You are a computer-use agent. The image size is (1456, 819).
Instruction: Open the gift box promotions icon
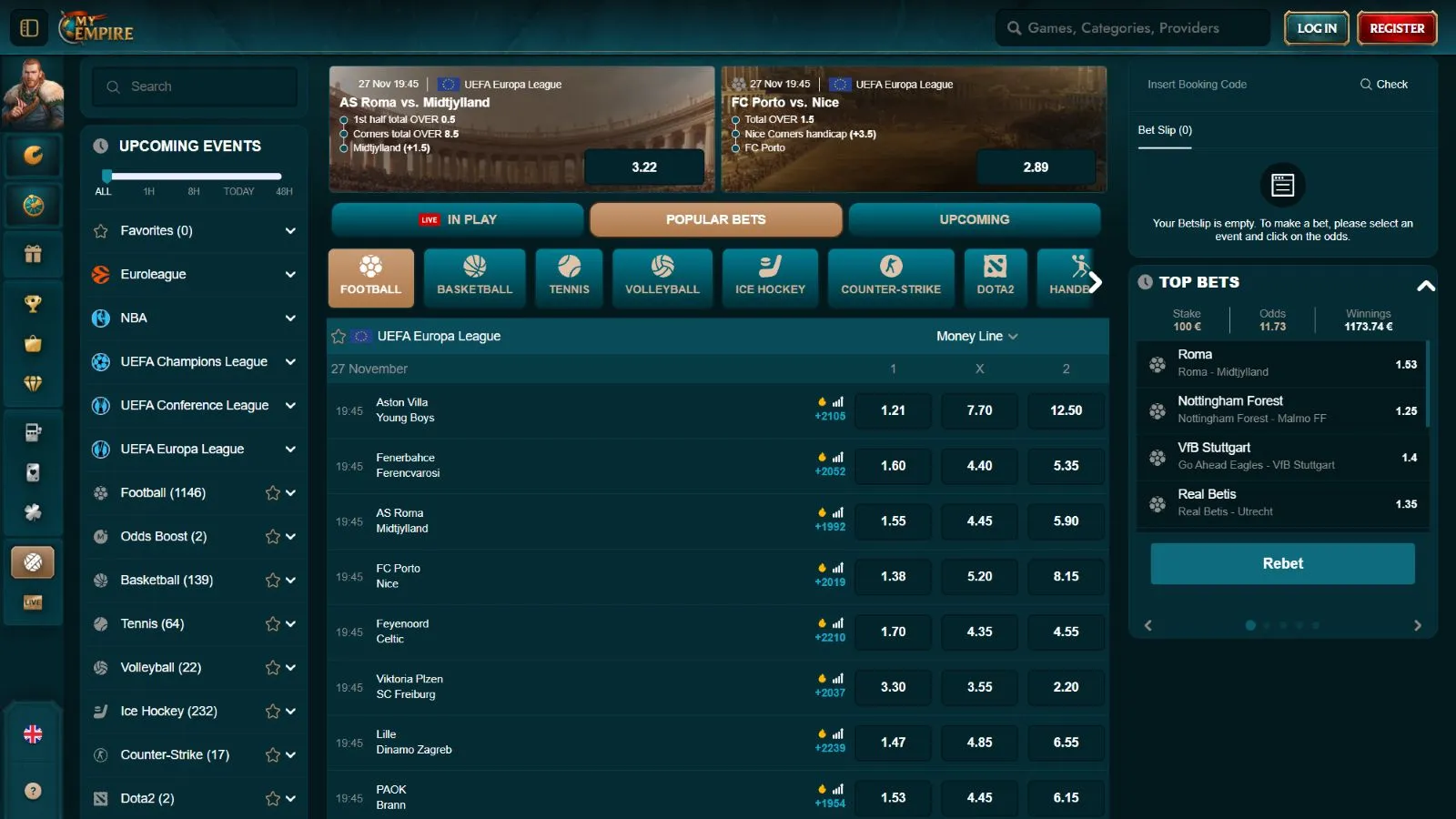(33, 255)
